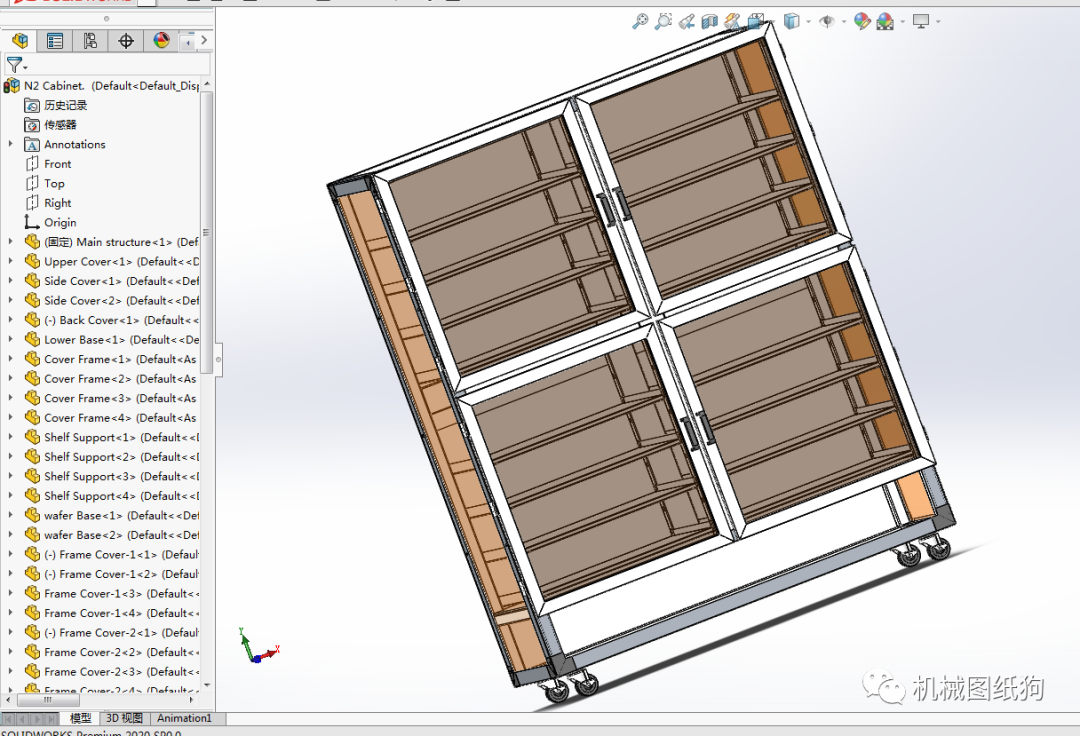The image size is (1080, 736).
Task: Expand Back Cover<1> component
Action: point(10,319)
